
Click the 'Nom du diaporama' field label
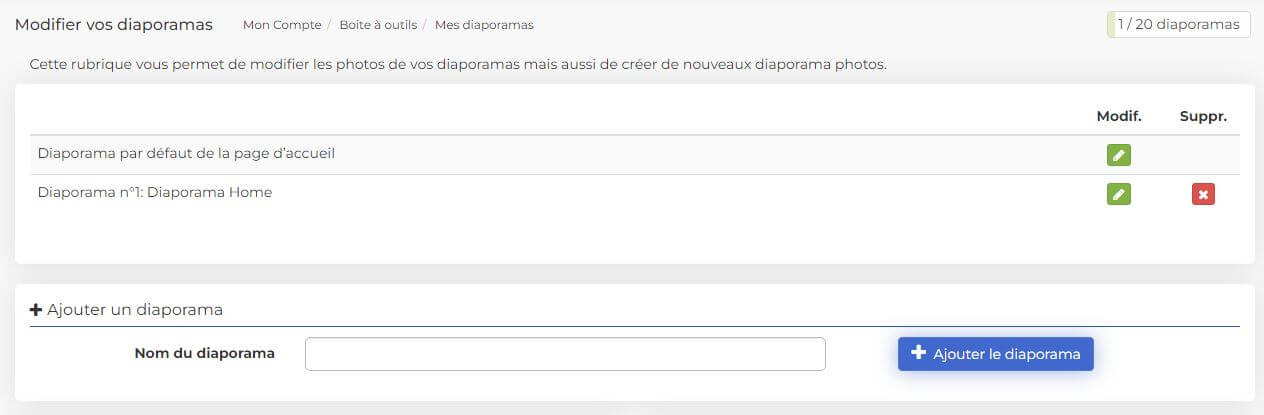204,353
